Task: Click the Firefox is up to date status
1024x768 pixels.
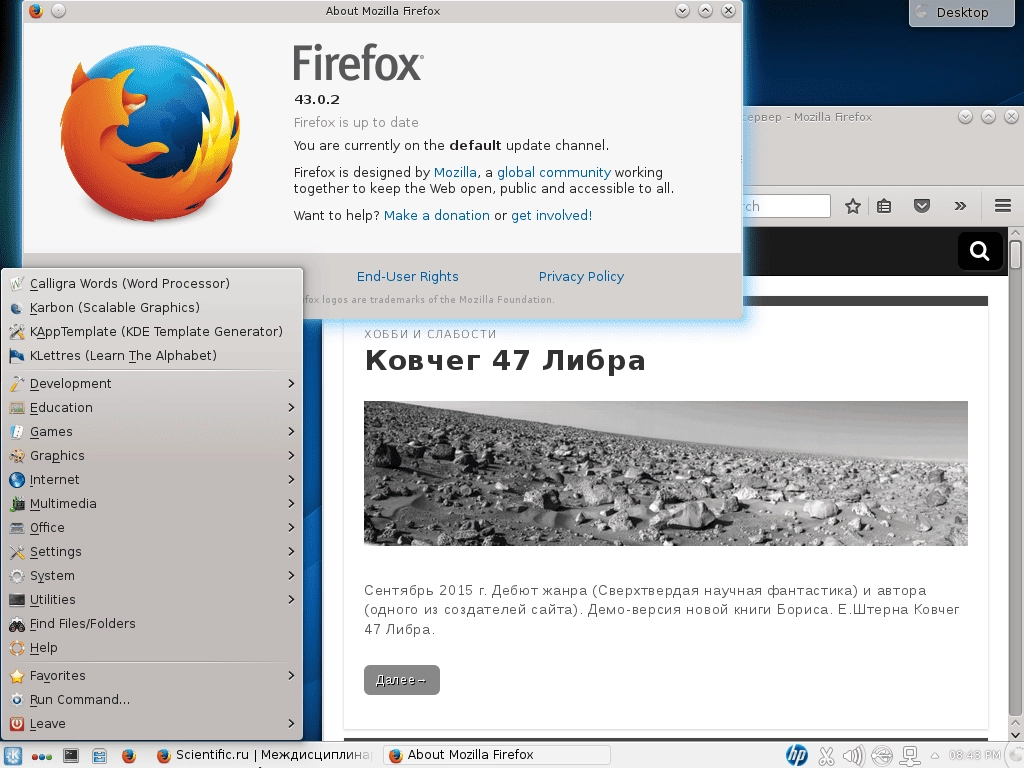Action: click(356, 123)
